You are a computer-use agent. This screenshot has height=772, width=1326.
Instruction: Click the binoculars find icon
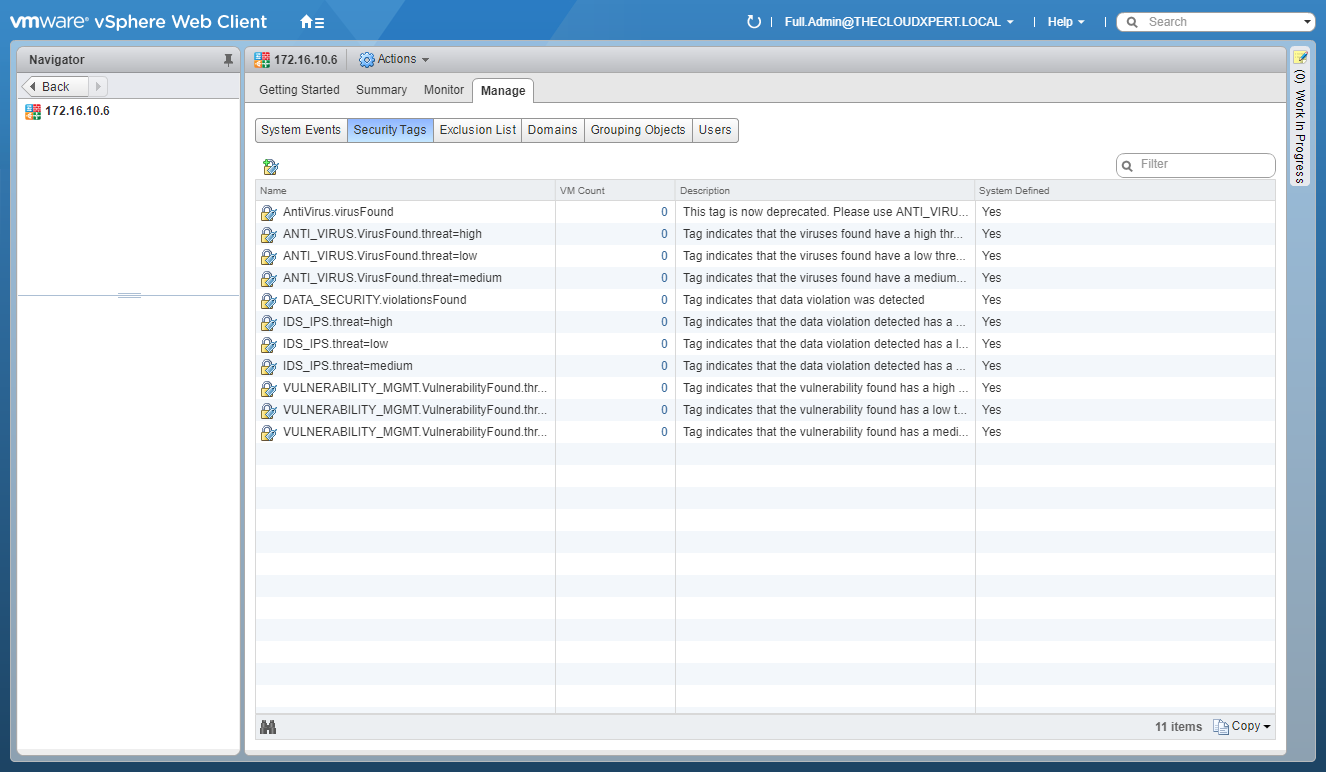coord(268,727)
